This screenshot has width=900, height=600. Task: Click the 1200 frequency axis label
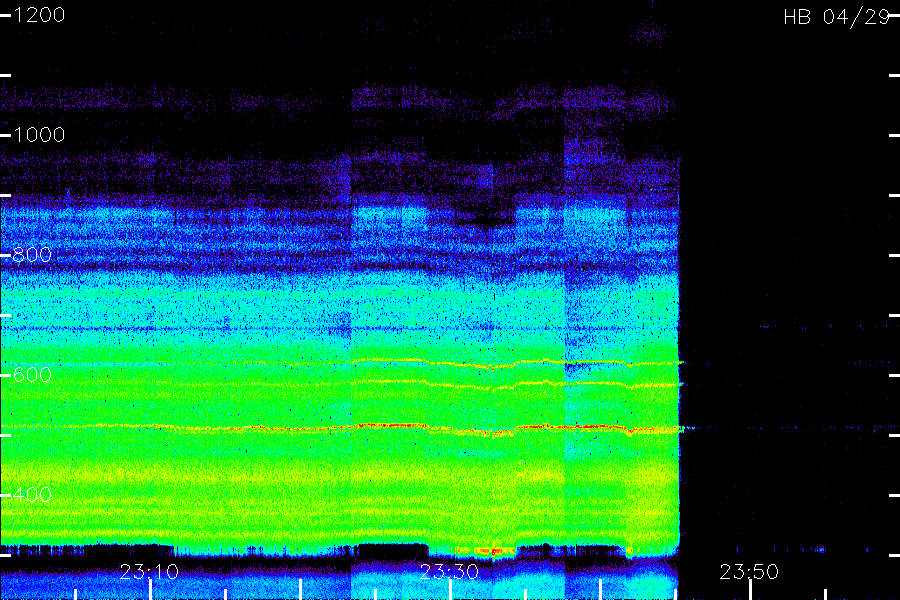pos(39,15)
